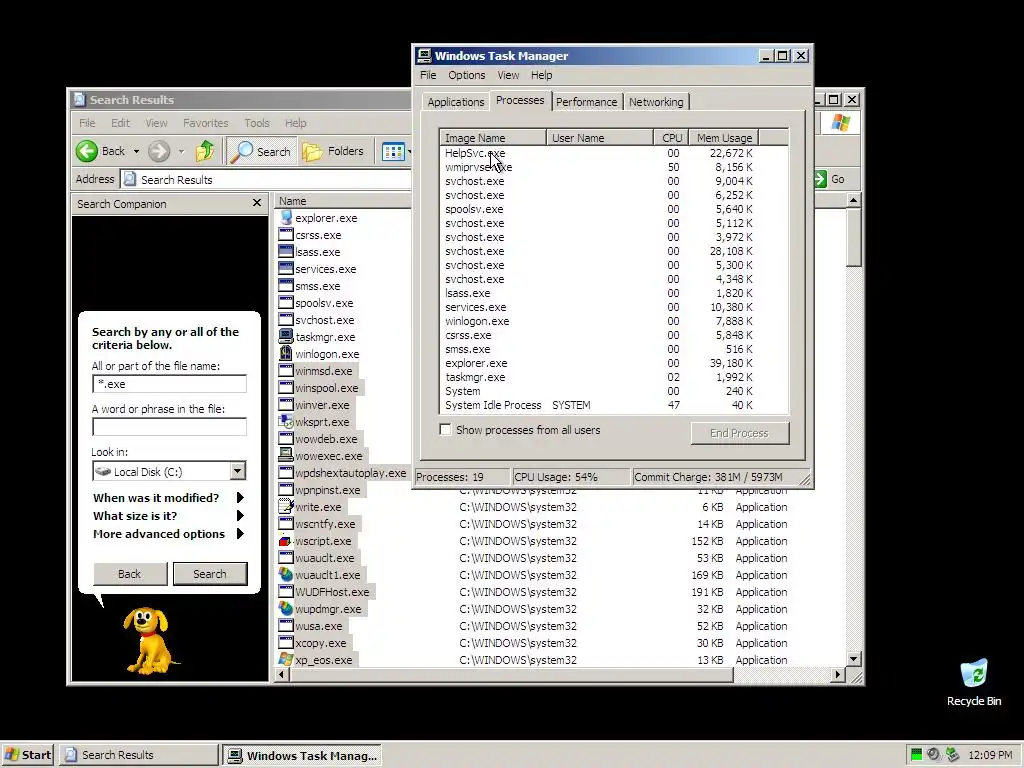Open Task Manager View menu

coord(508,75)
